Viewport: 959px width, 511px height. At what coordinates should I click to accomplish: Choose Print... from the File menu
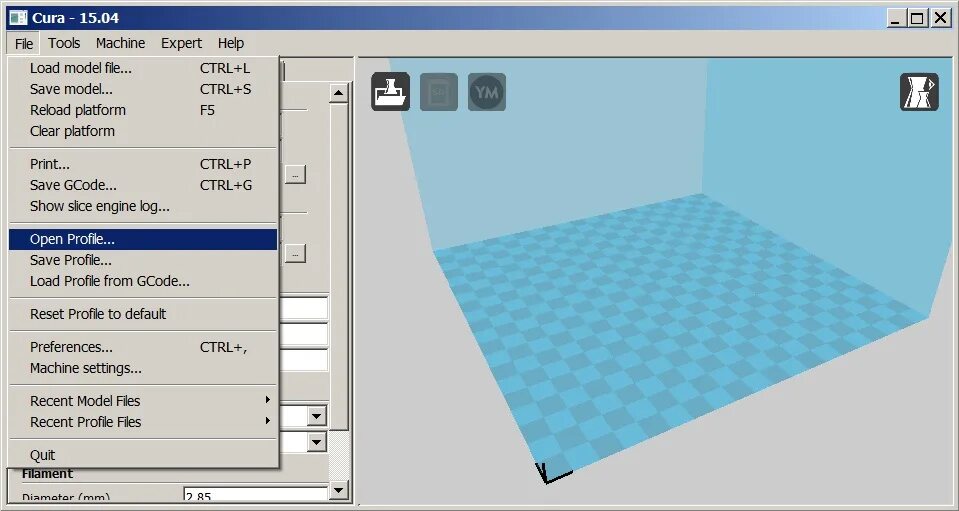tap(143, 164)
